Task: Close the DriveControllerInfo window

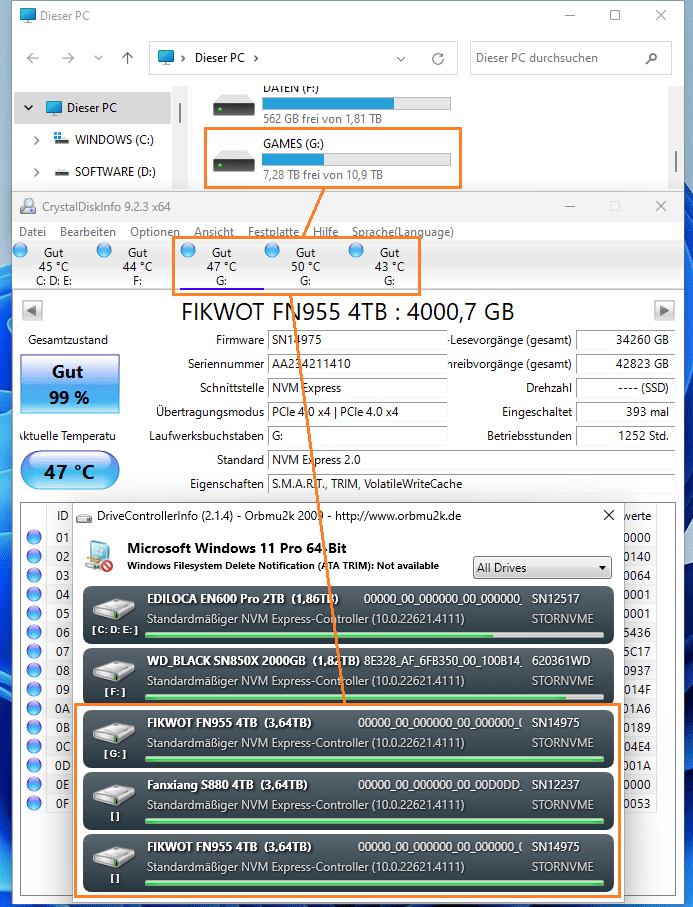Action: tap(609, 515)
